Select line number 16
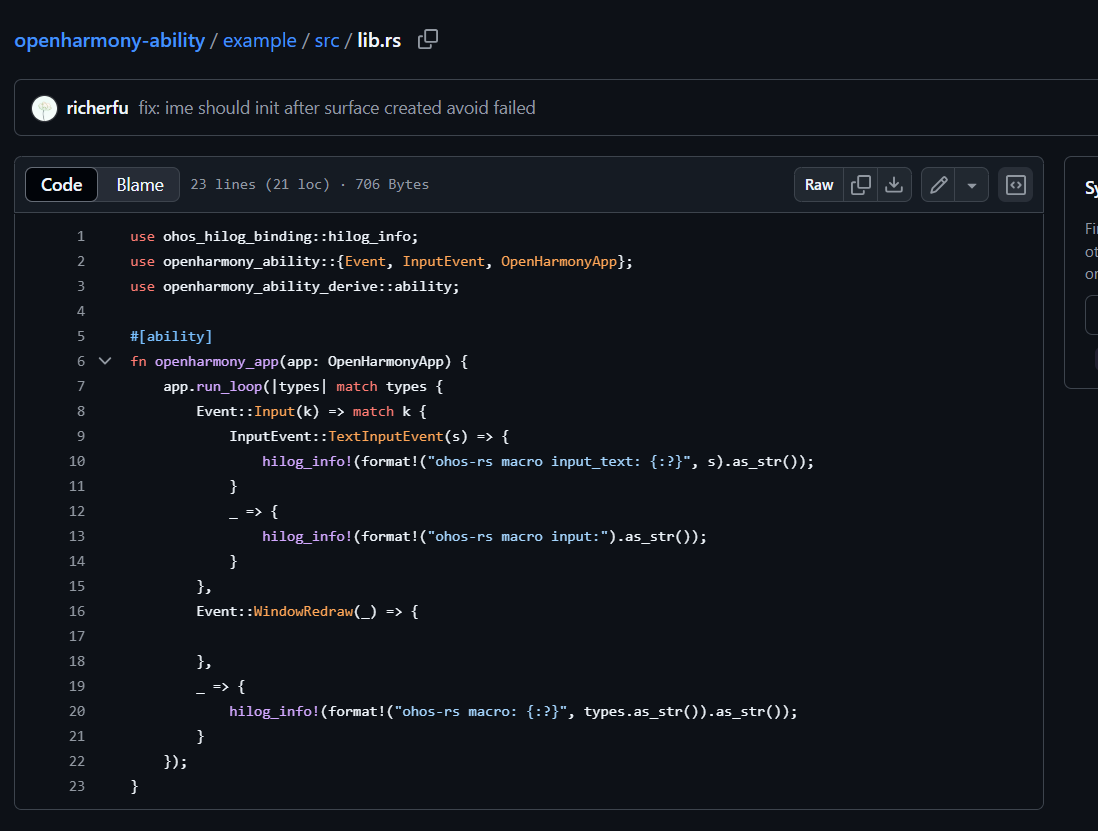Screen dimensions: 1098x831 click(x=77, y=611)
